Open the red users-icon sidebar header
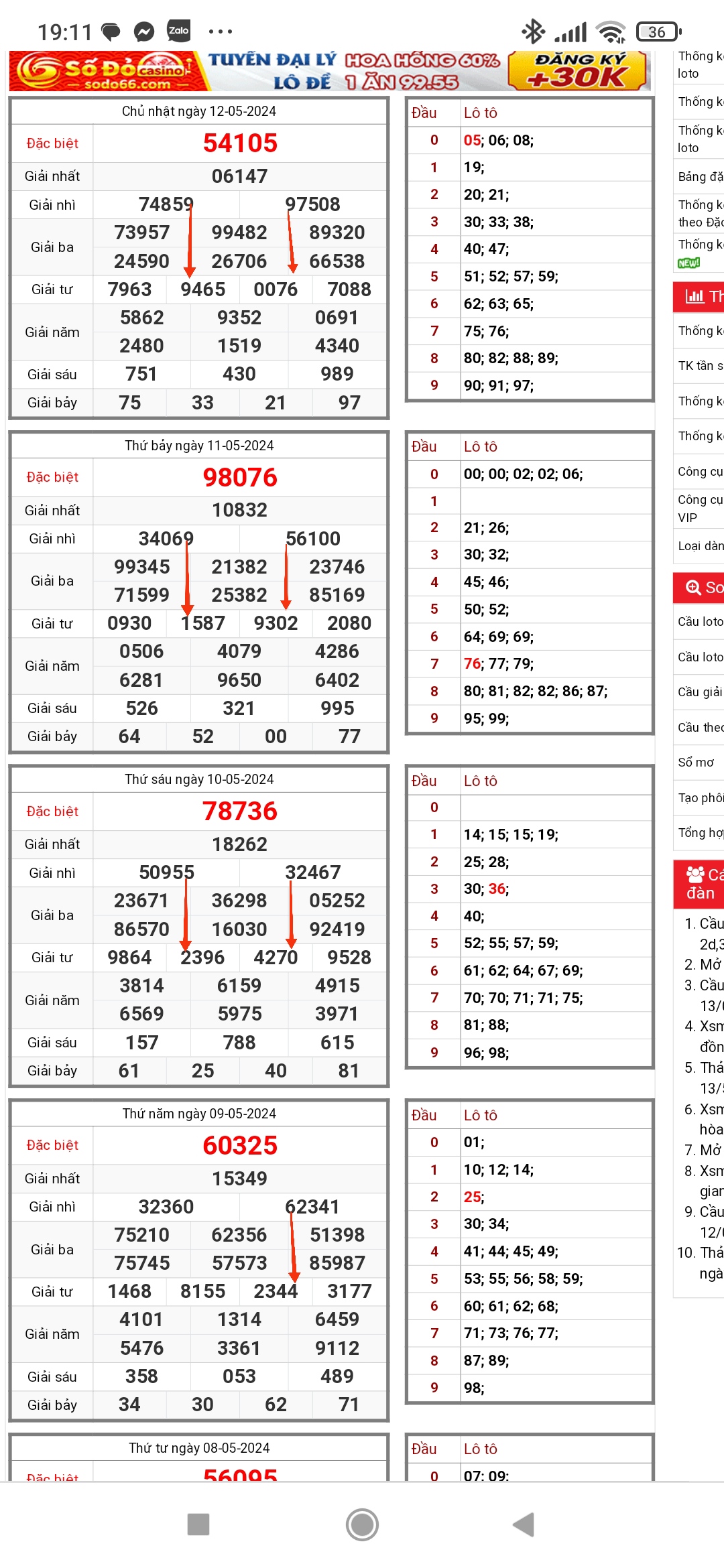The image size is (724, 1568). (x=699, y=884)
